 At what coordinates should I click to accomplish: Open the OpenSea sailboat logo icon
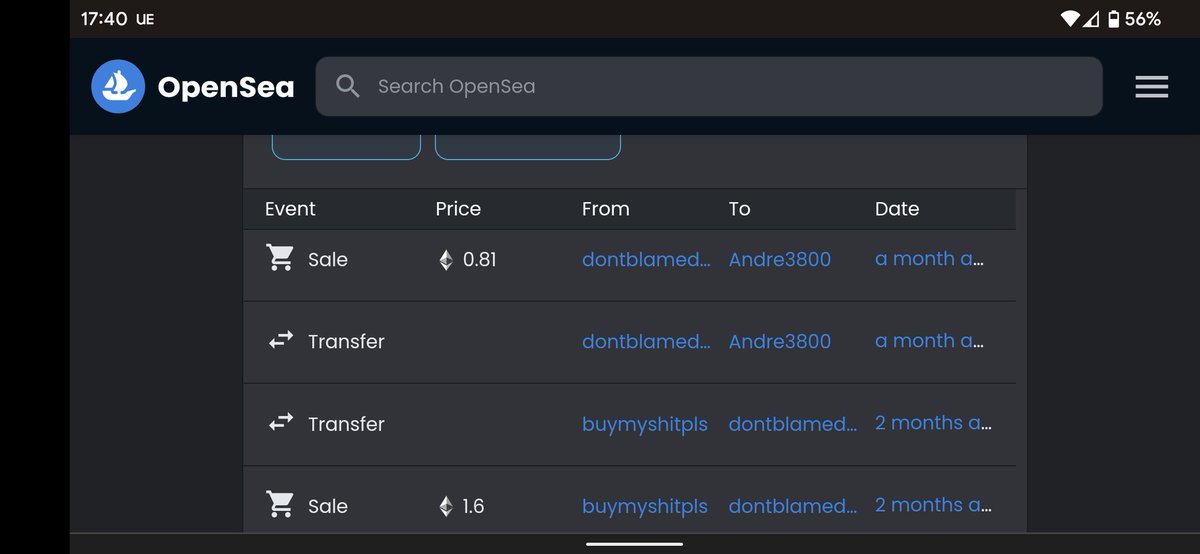118,87
